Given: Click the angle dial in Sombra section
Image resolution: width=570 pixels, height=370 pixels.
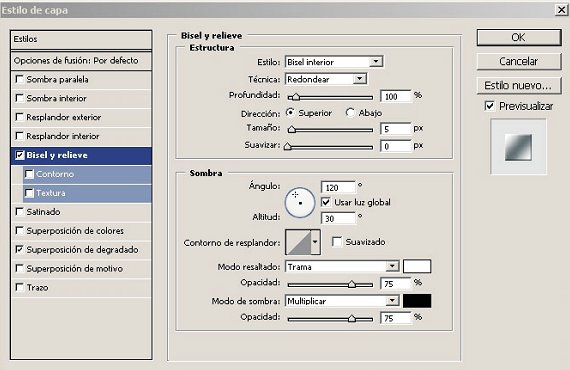Looking at the screenshot, I should (300, 202).
